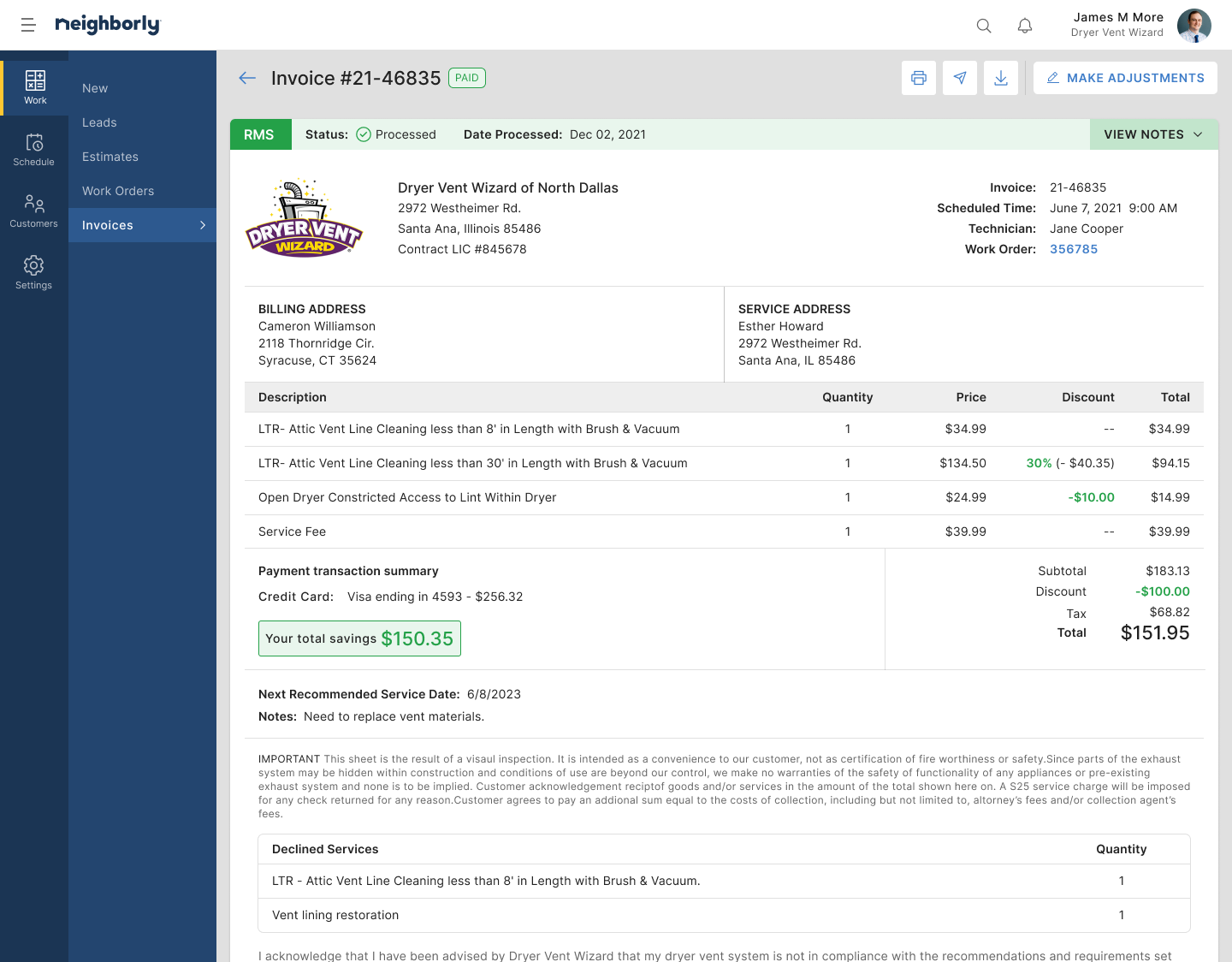
Task: Click the Neighborly logo
Action: click(x=108, y=25)
